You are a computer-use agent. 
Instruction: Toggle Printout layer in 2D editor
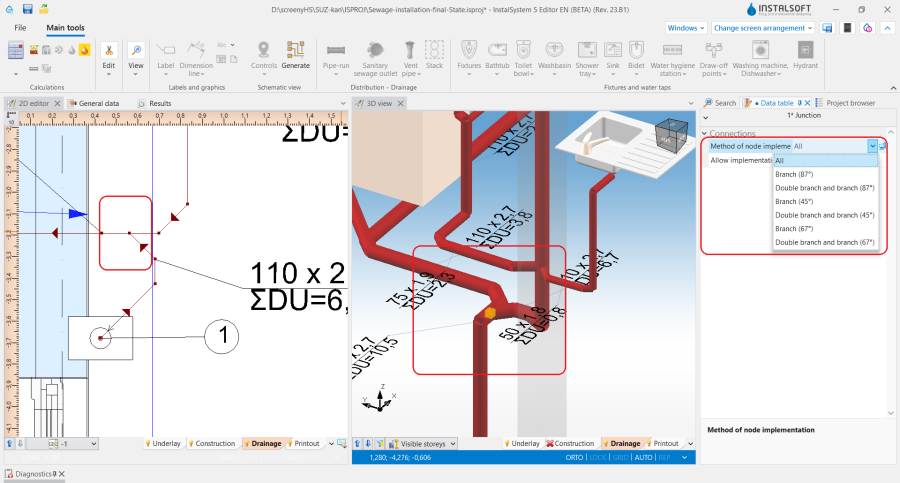[x=303, y=443]
